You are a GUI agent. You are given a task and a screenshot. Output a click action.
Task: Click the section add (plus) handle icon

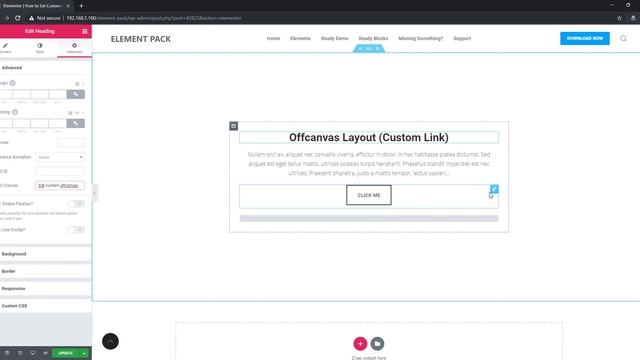[360, 49]
